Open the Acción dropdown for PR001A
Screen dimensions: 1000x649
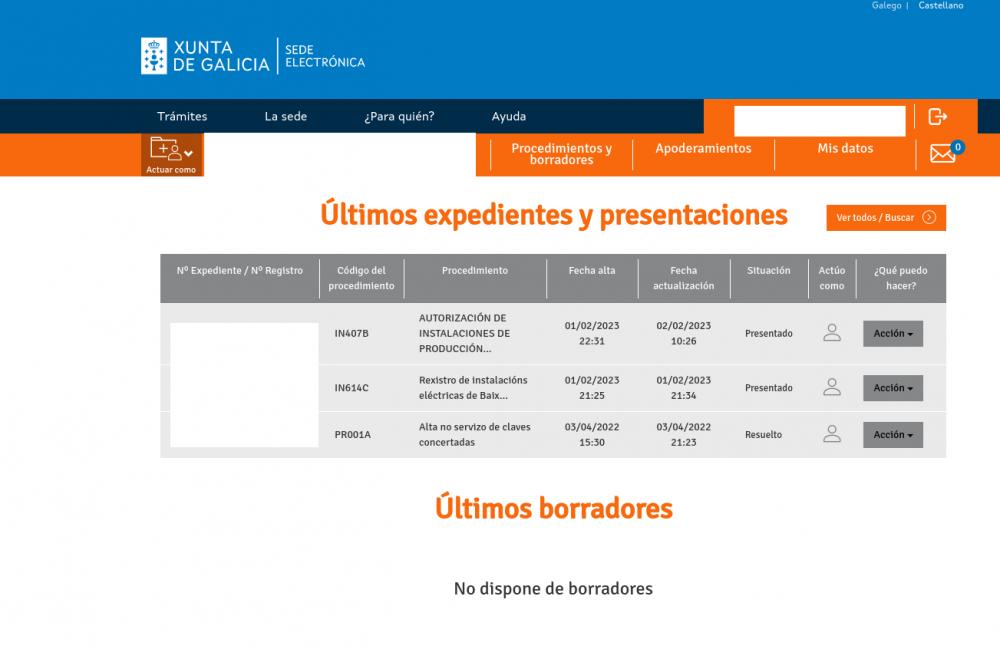[x=893, y=435]
